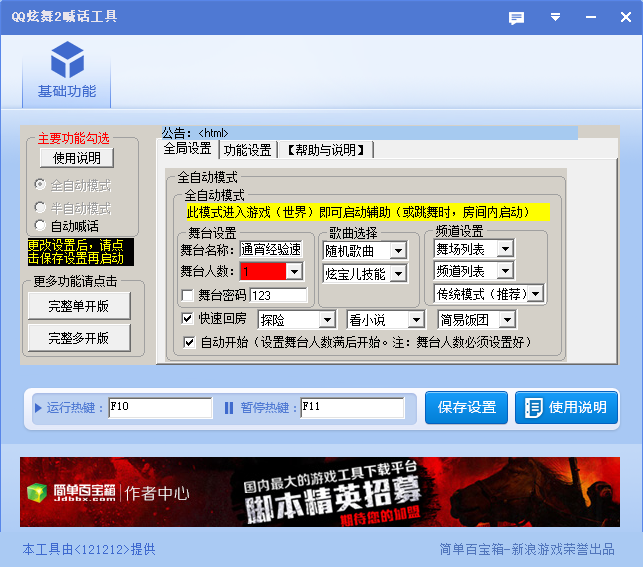Minimize the QQ炫舞2喊话工具 window
The height and width of the screenshot is (567, 643).
591,17
